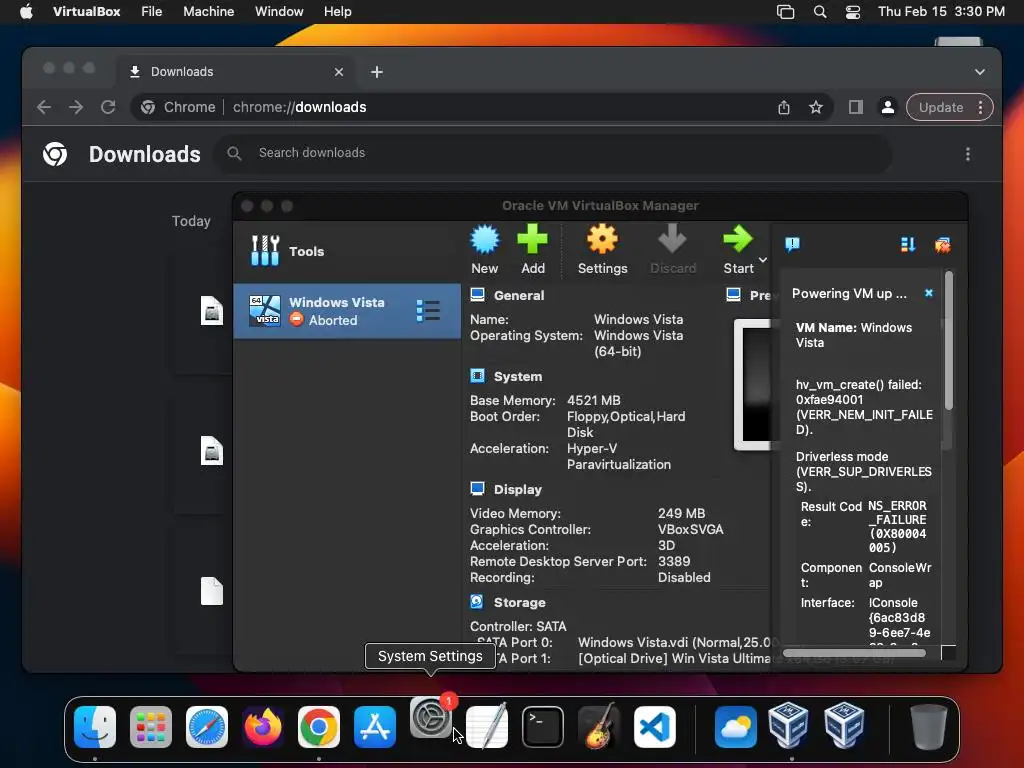Open the Help menu

click(x=338, y=12)
